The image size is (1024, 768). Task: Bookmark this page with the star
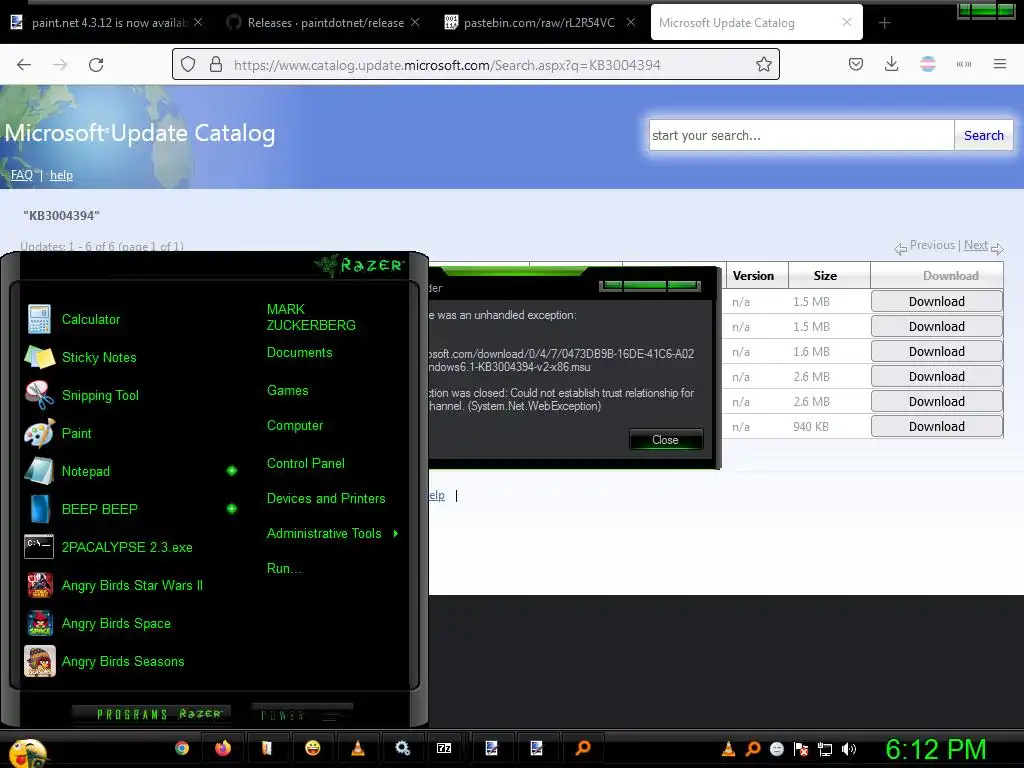tap(763, 64)
